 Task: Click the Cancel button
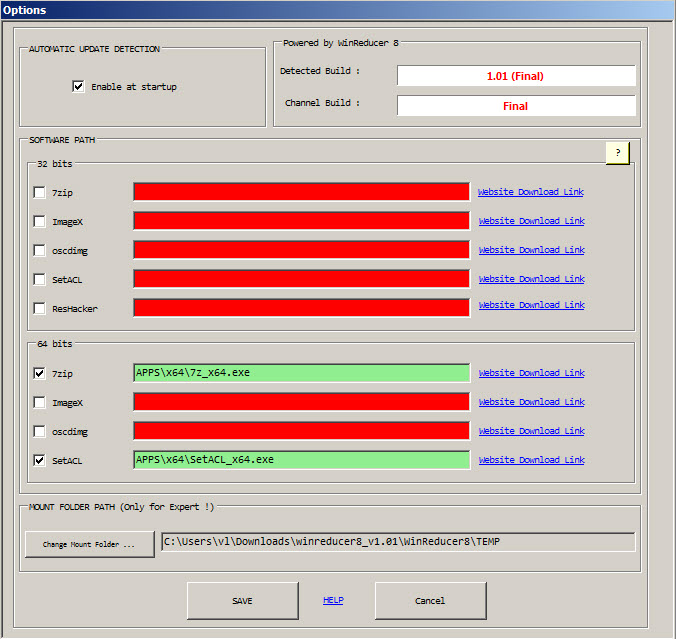[x=430, y=601]
